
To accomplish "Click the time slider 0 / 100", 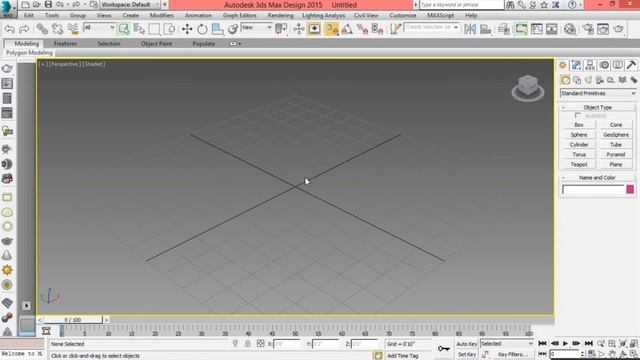I will (x=73, y=320).
